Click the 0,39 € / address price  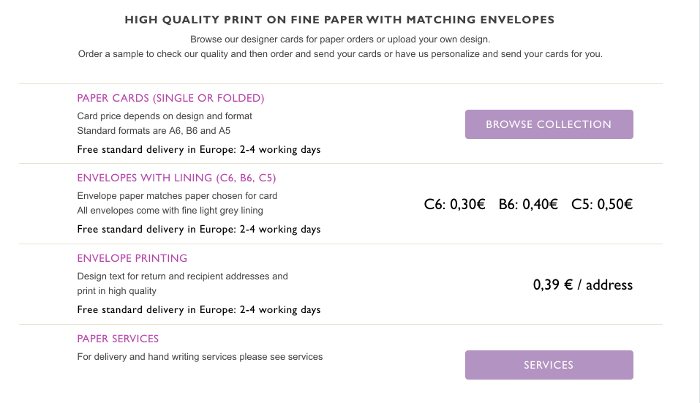[583, 285]
